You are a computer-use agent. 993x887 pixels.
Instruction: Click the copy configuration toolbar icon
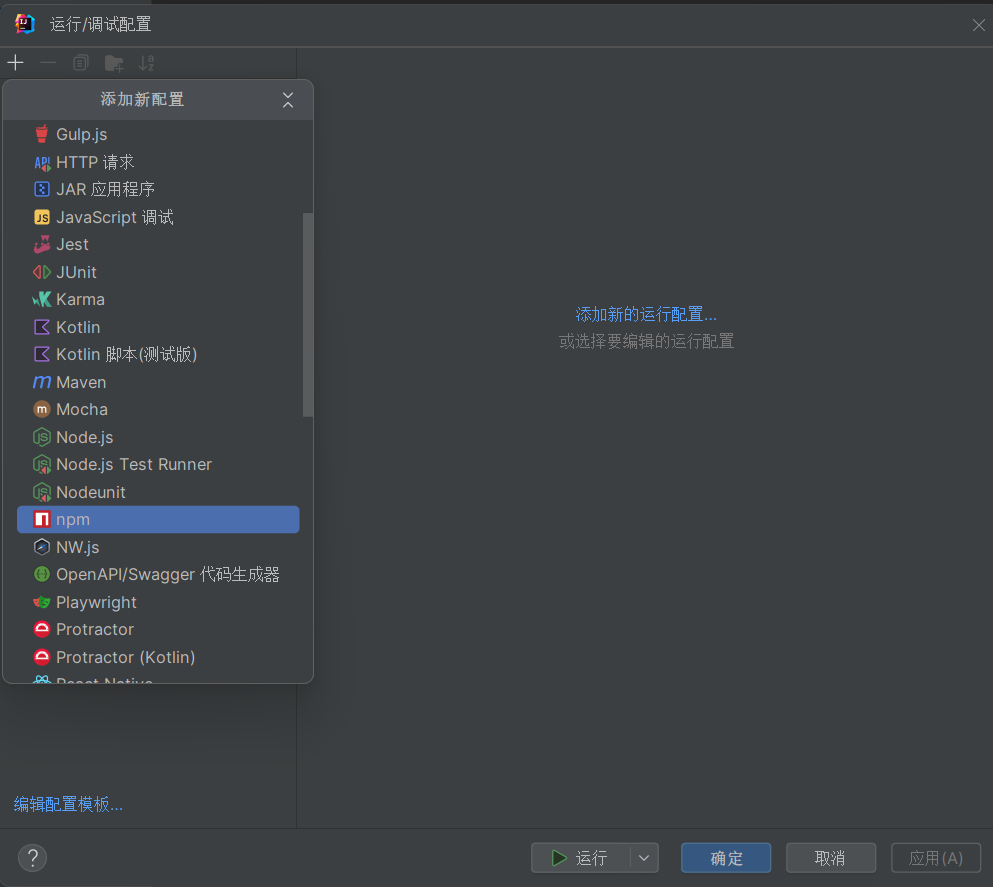coord(80,63)
